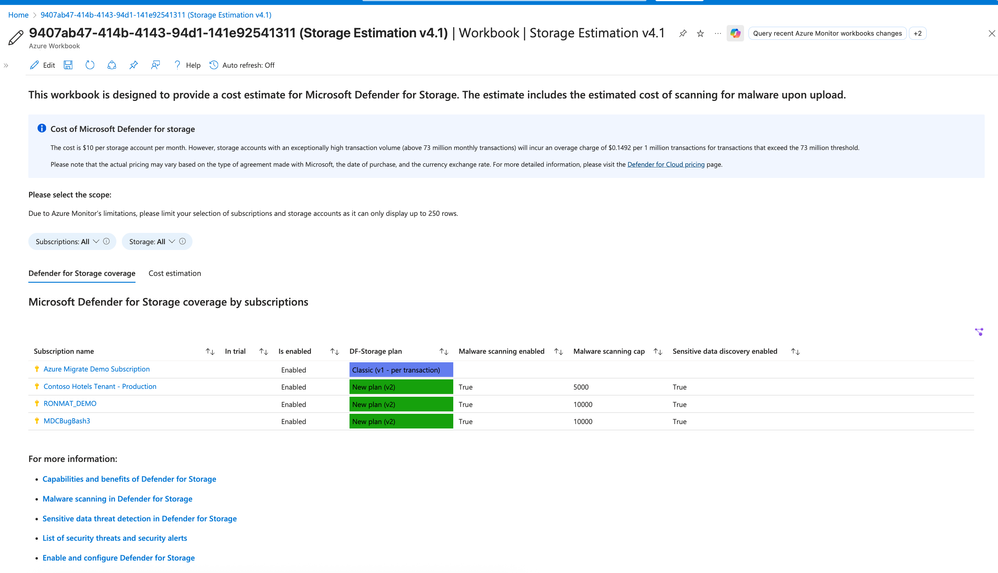
Task: Sort by Is enabled column arrows
Action: [334, 351]
